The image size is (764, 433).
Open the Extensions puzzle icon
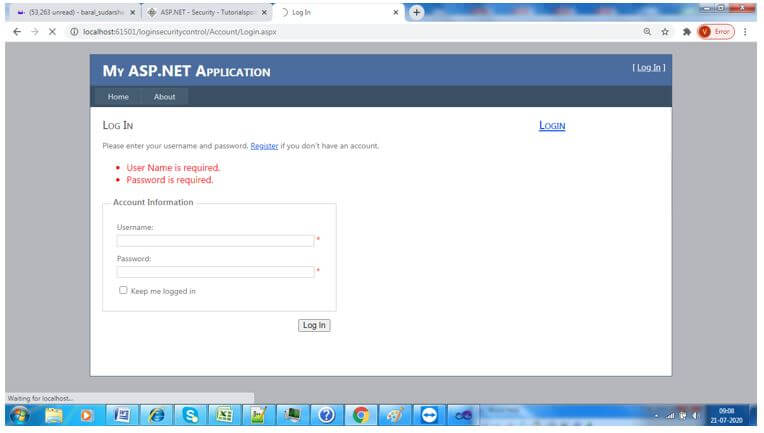[x=687, y=32]
